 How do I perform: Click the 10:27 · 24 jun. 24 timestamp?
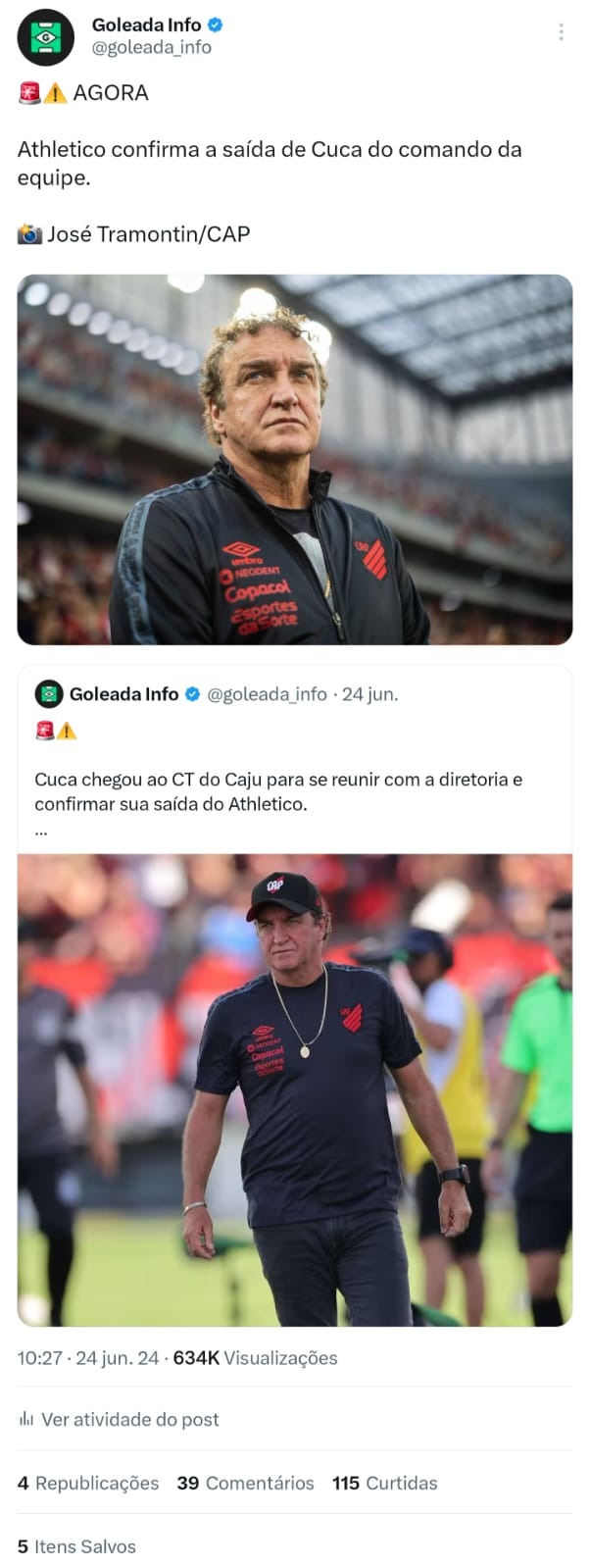[88, 1358]
